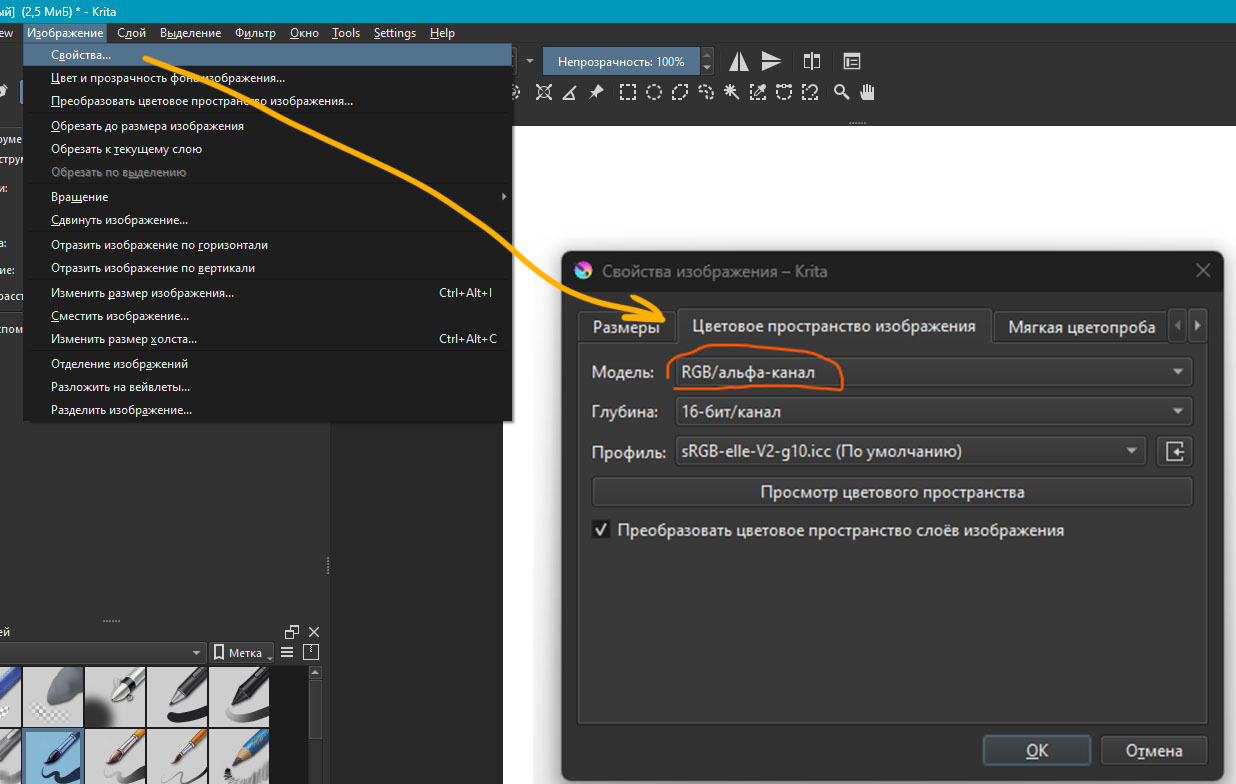Image resolution: width=1236 pixels, height=784 pixels.
Task: Click the Непрозрачность 100% slider
Action: [621, 62]
